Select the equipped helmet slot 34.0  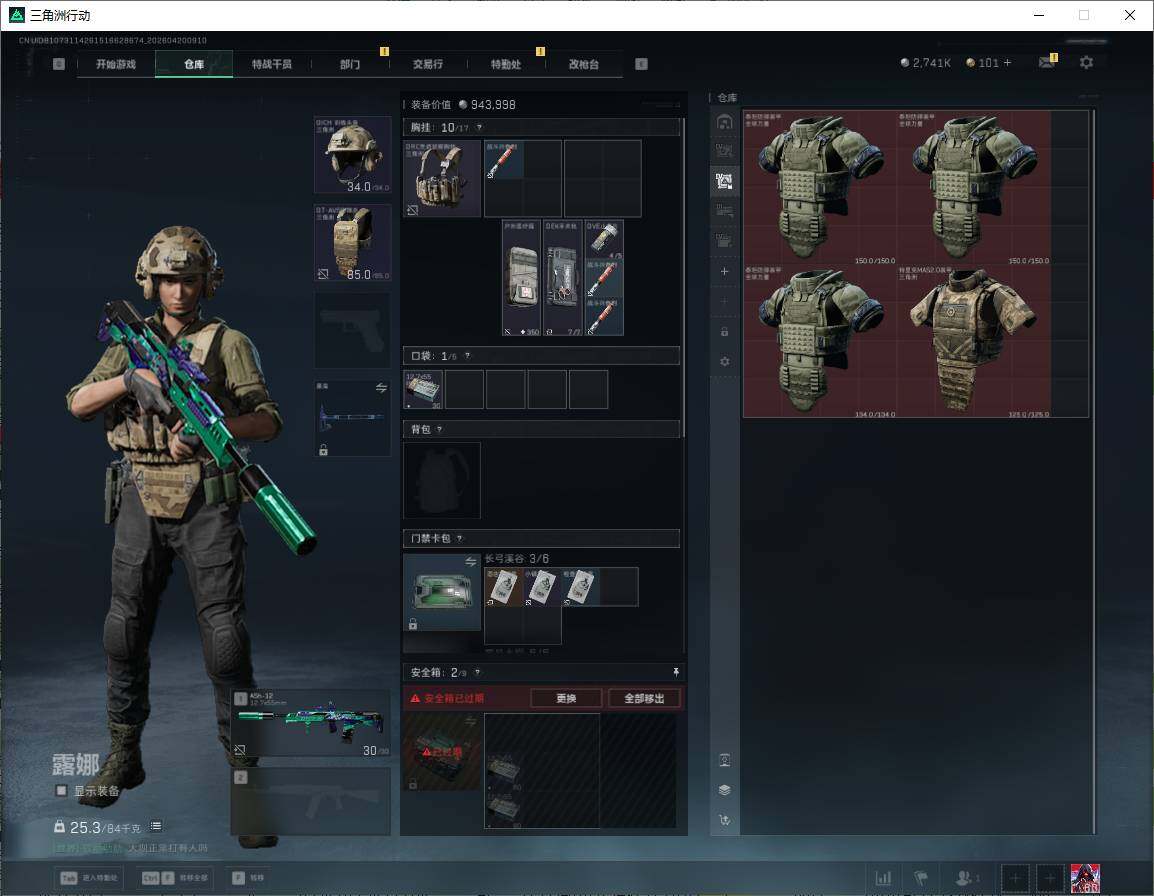[x=353, y=155]
